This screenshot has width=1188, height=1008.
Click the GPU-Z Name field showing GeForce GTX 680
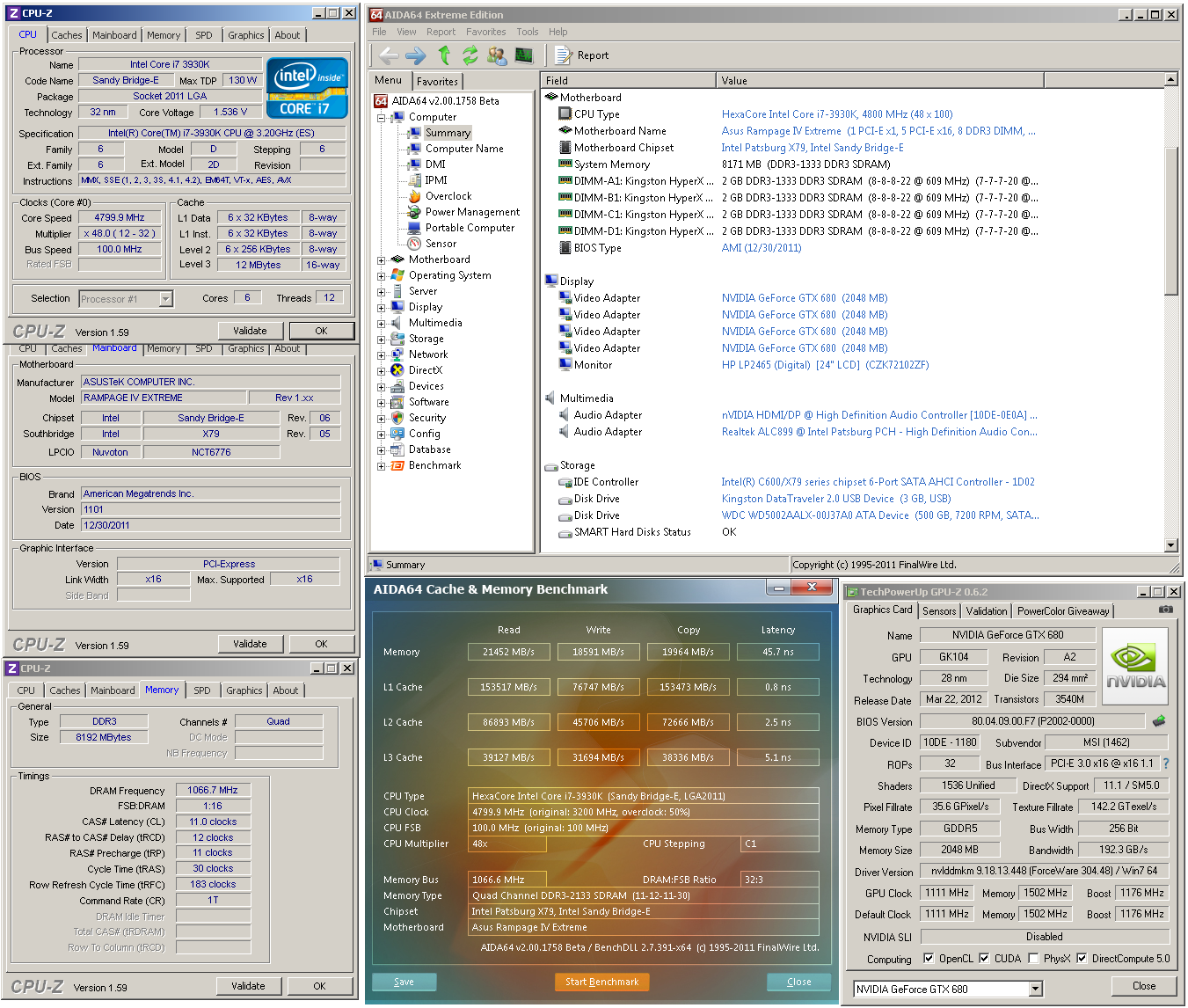[1008, 635]
